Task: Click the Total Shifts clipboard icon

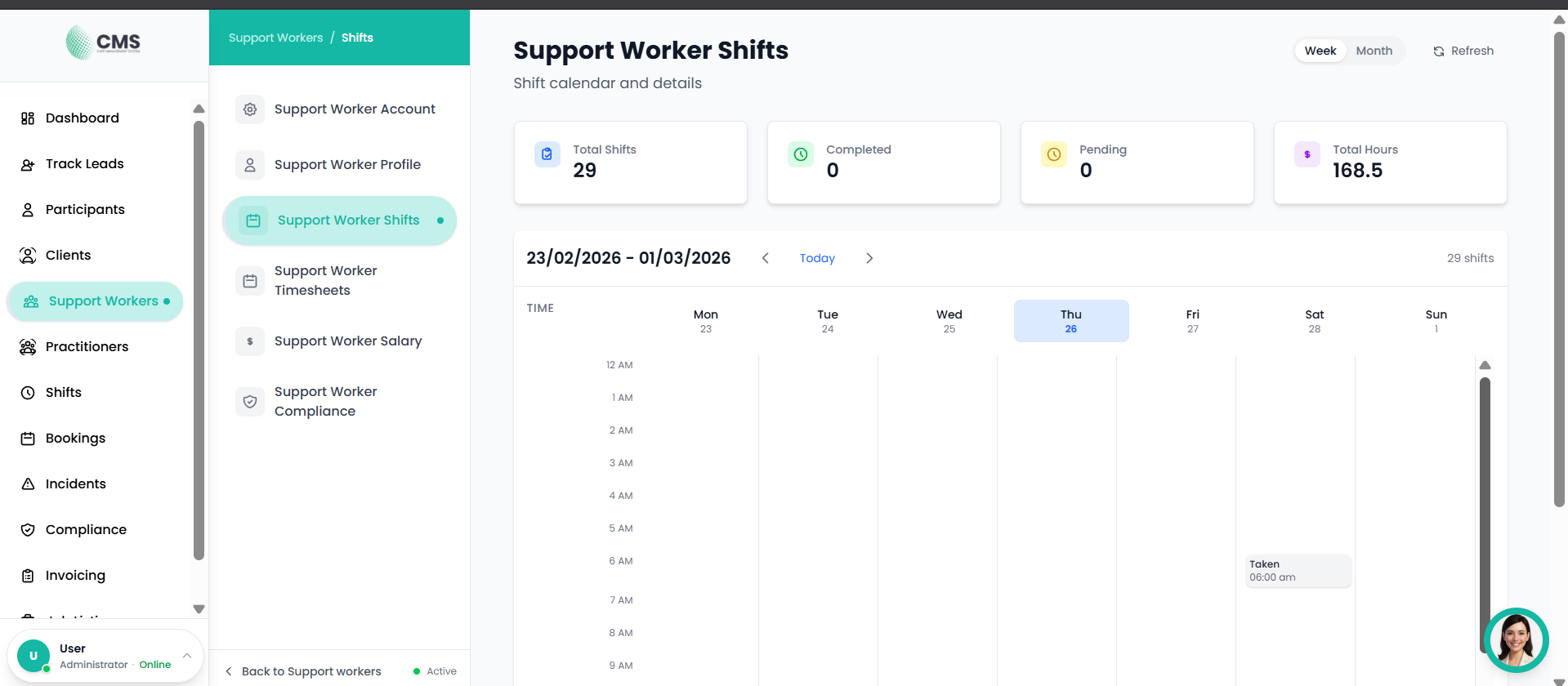Action: 547,154
